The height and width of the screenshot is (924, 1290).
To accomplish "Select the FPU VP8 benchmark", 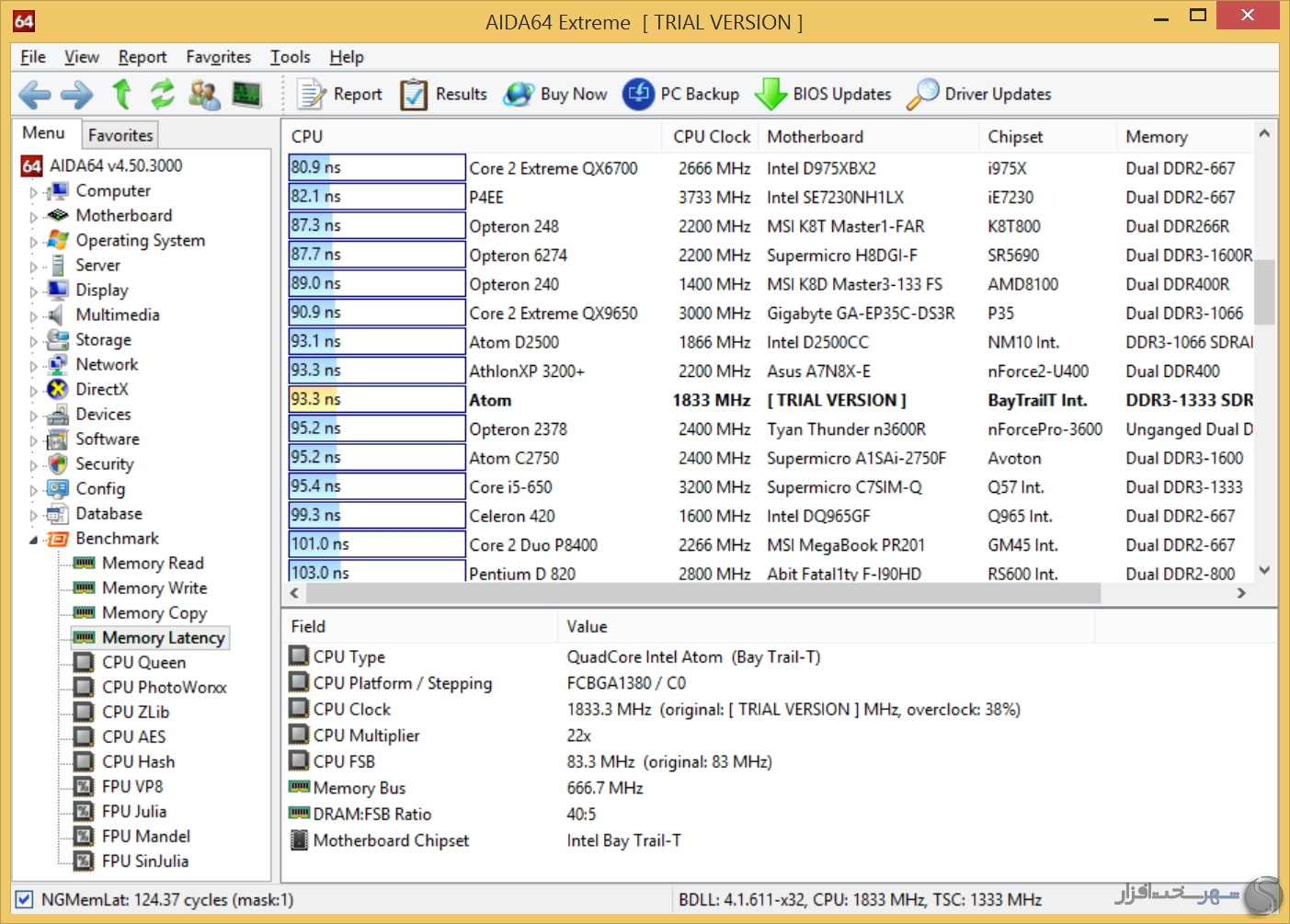I will 132,786.
